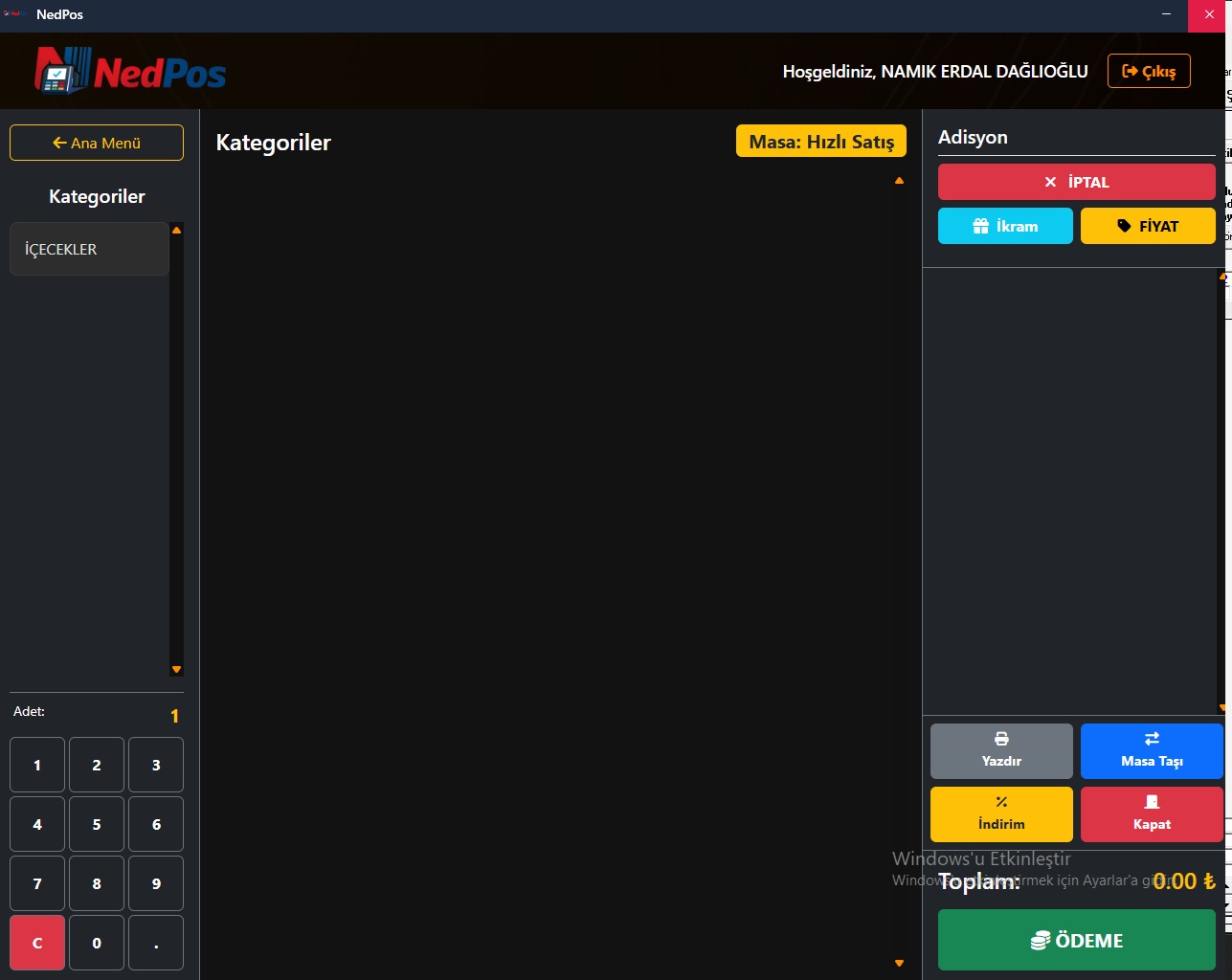Close the table with Kapat
This screenshot has width=1232, height=980.
(1152, 814)
